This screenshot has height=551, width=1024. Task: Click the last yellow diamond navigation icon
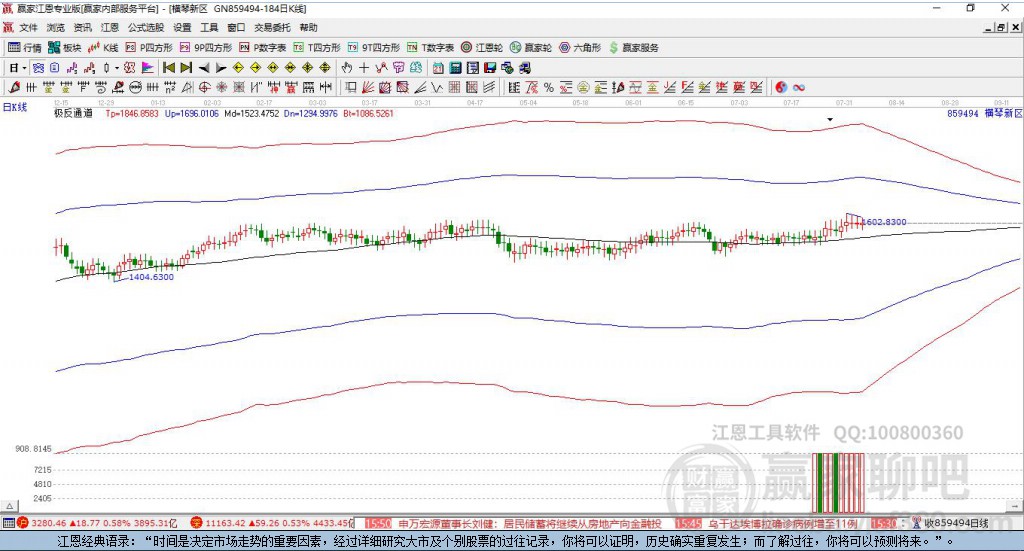point(325,68)
